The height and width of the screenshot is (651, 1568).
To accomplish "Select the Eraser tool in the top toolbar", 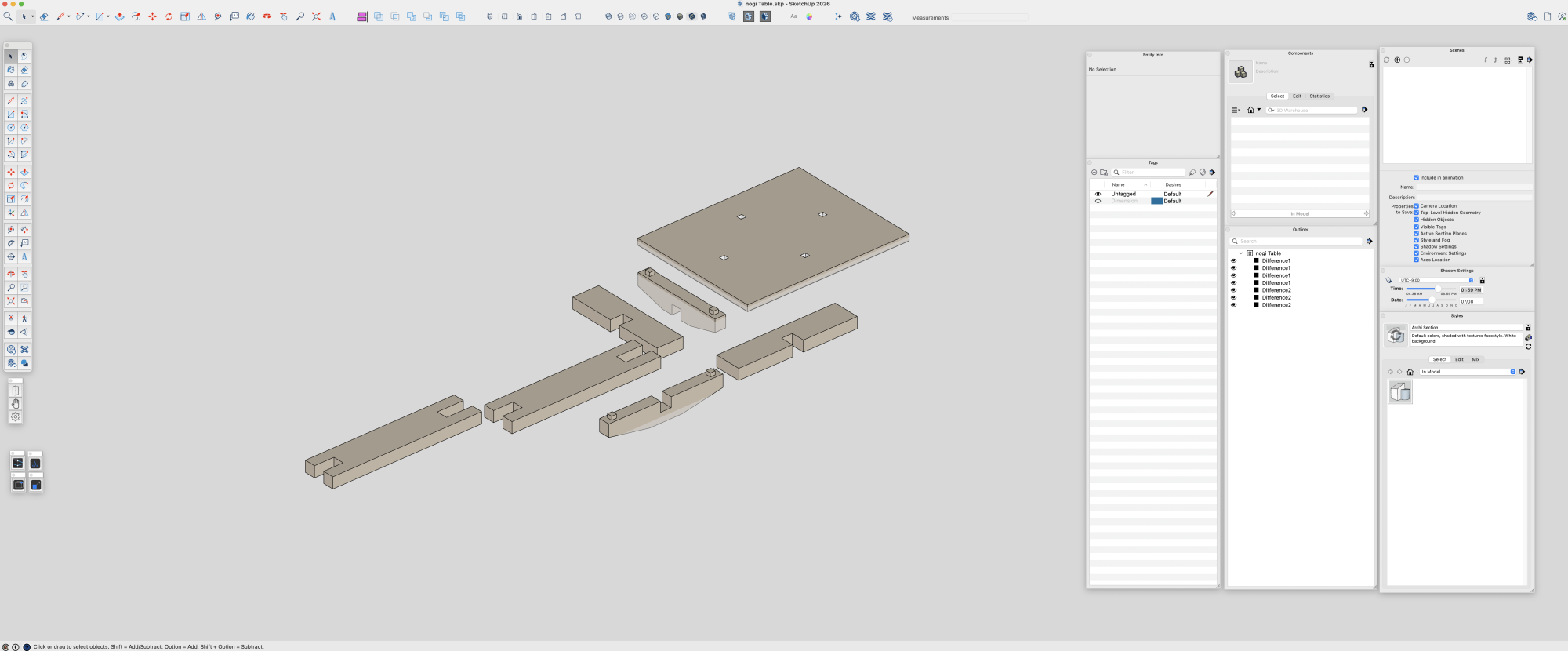I will 44,16.
